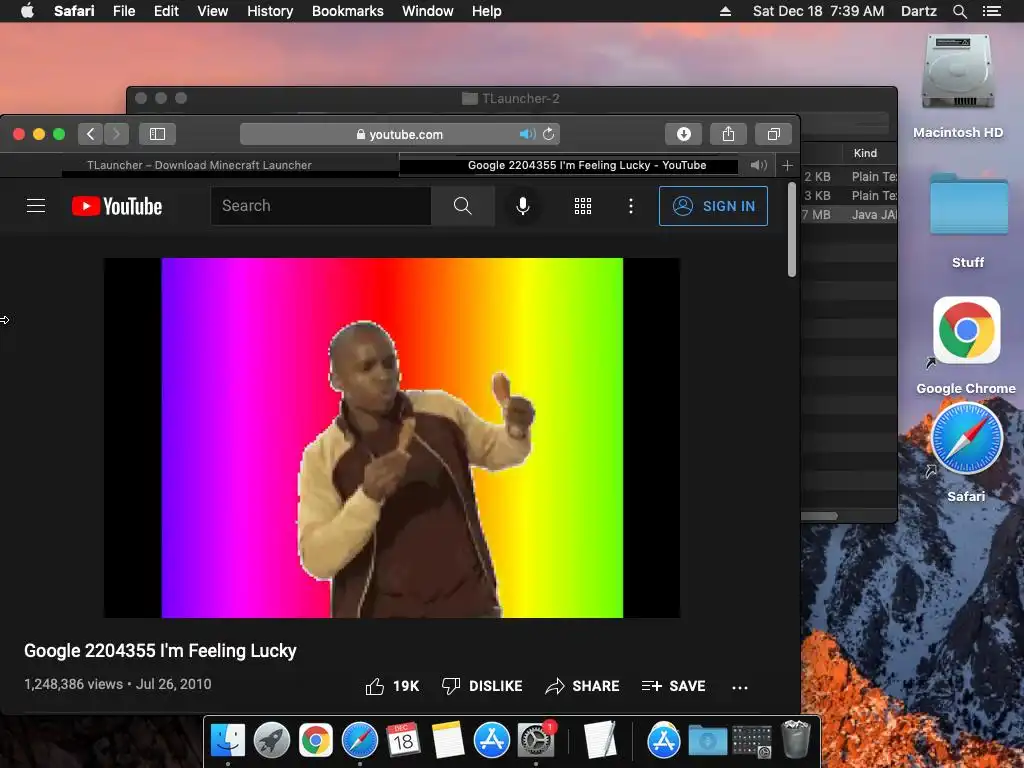Open Finder from the Dock
Image resolution: width=1024 pixels, height=768 pixels.
228,741
